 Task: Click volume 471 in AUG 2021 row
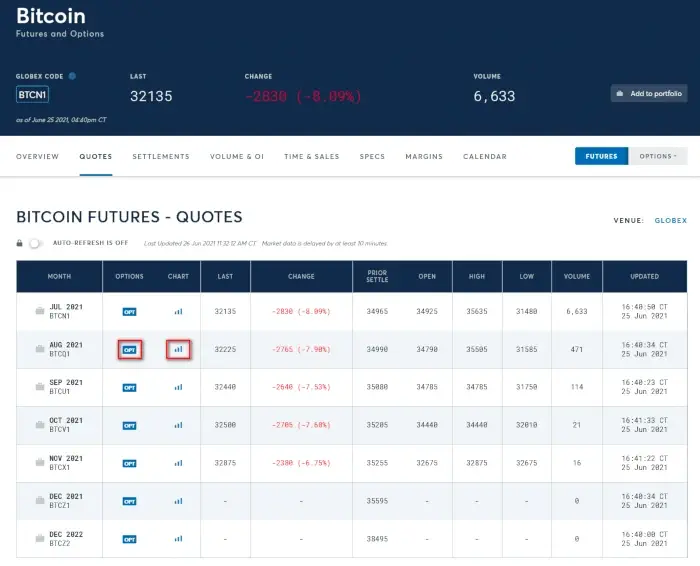(577, 350)
